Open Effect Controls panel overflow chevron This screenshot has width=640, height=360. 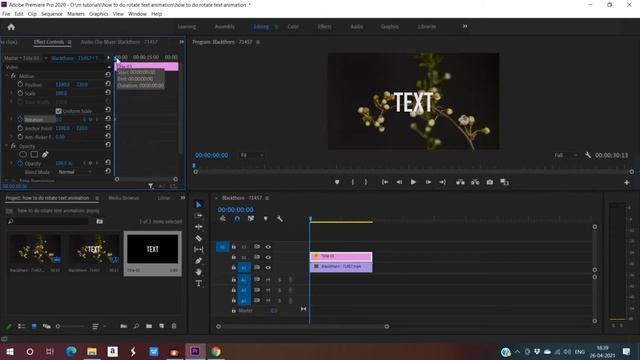tap(181, 42)
